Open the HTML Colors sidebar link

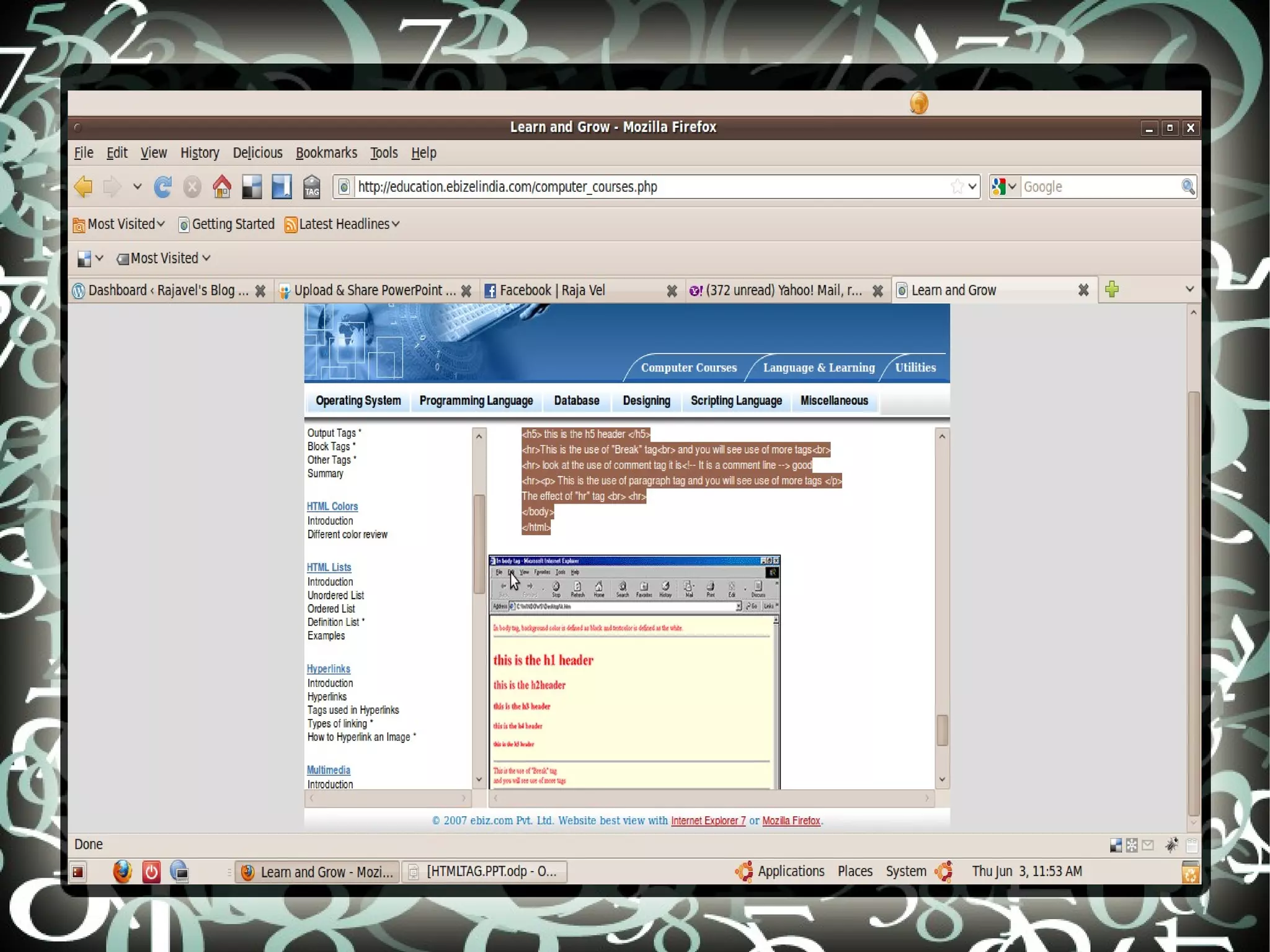tap(332, 506)
